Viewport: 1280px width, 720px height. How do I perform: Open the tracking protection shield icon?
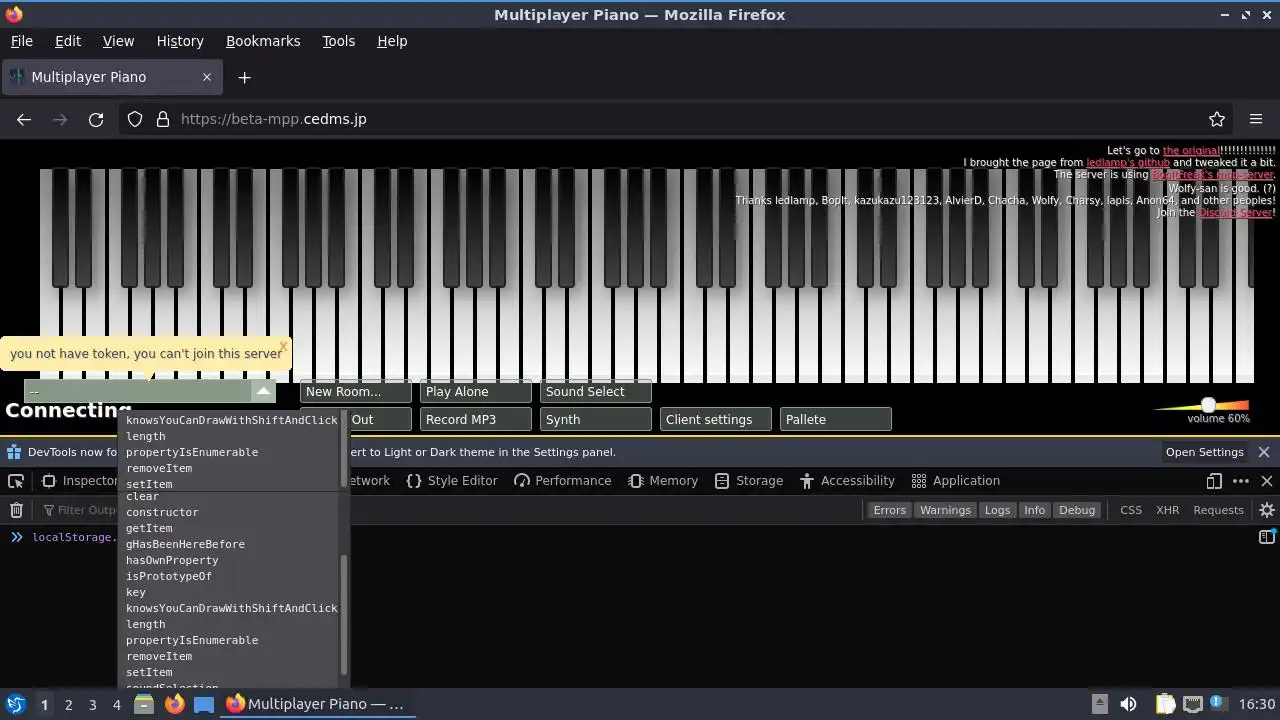point(135,119)
